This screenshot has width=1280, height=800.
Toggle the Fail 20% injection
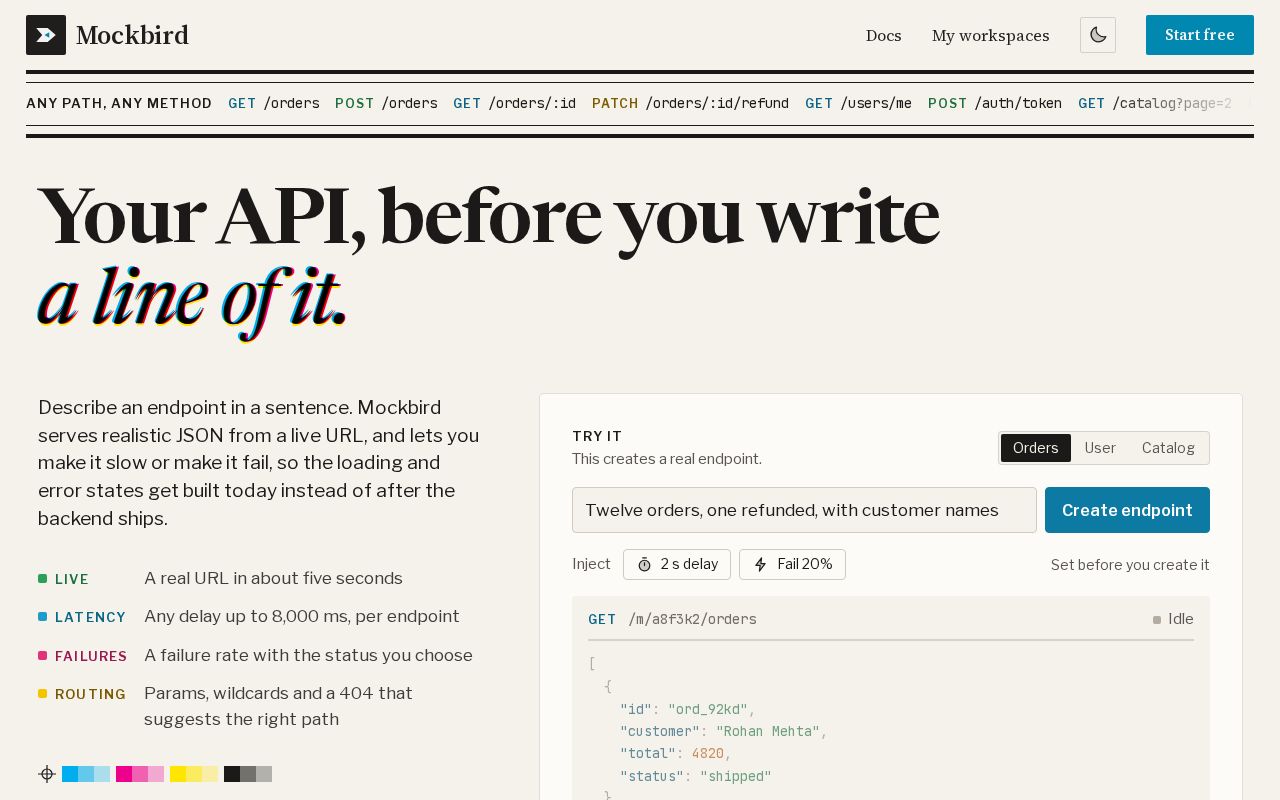tap(792, 564)
